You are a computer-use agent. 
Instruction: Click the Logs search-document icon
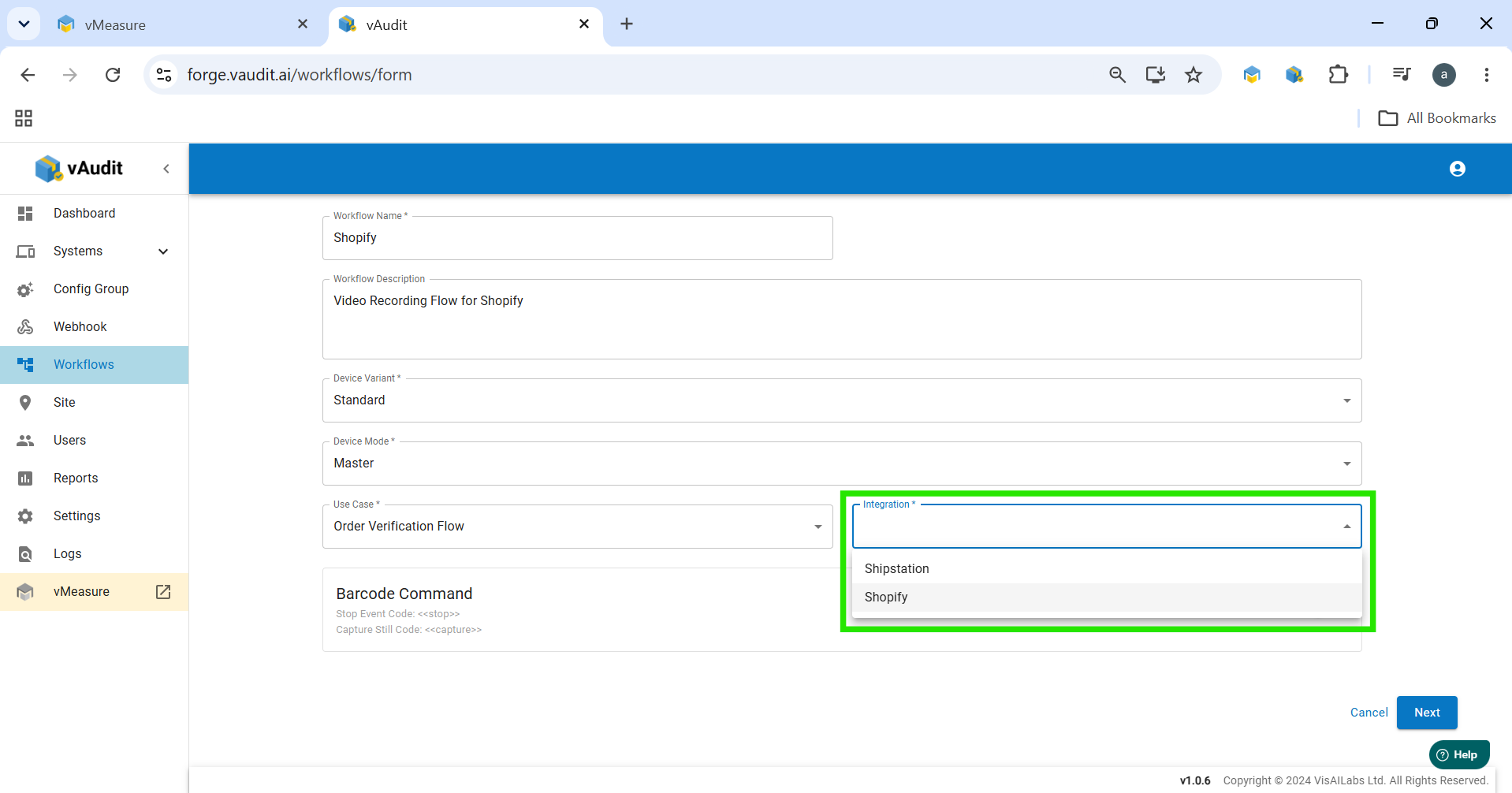point(25,554)
